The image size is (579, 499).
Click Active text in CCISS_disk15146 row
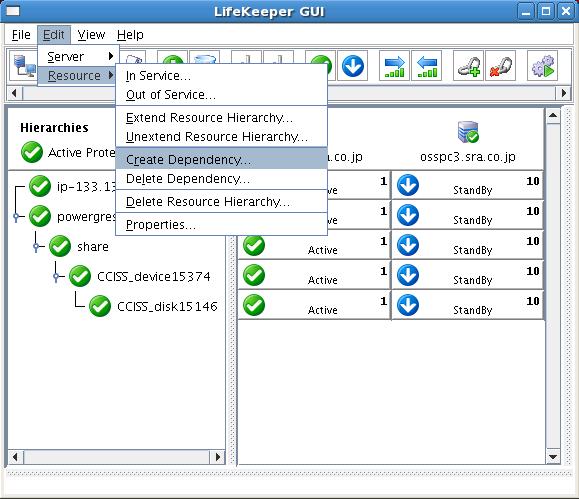tap(323, 310)
